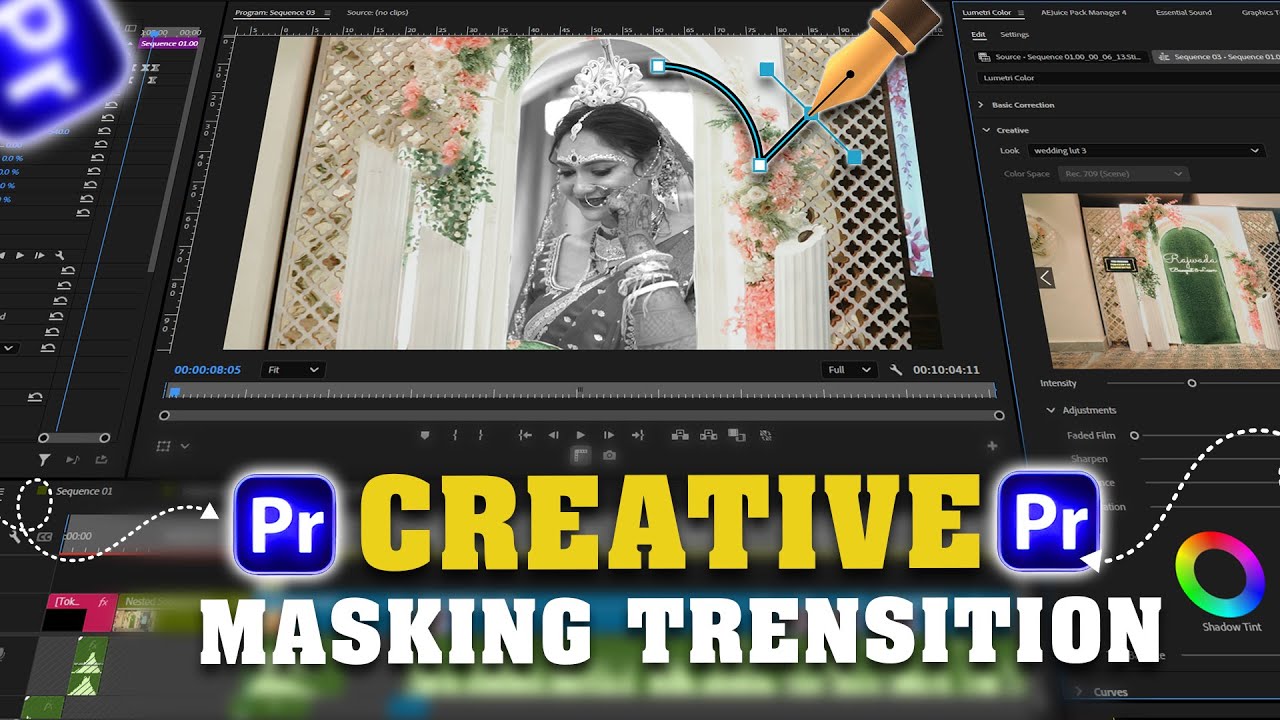Click the Mark Out bracket icon

481,435
